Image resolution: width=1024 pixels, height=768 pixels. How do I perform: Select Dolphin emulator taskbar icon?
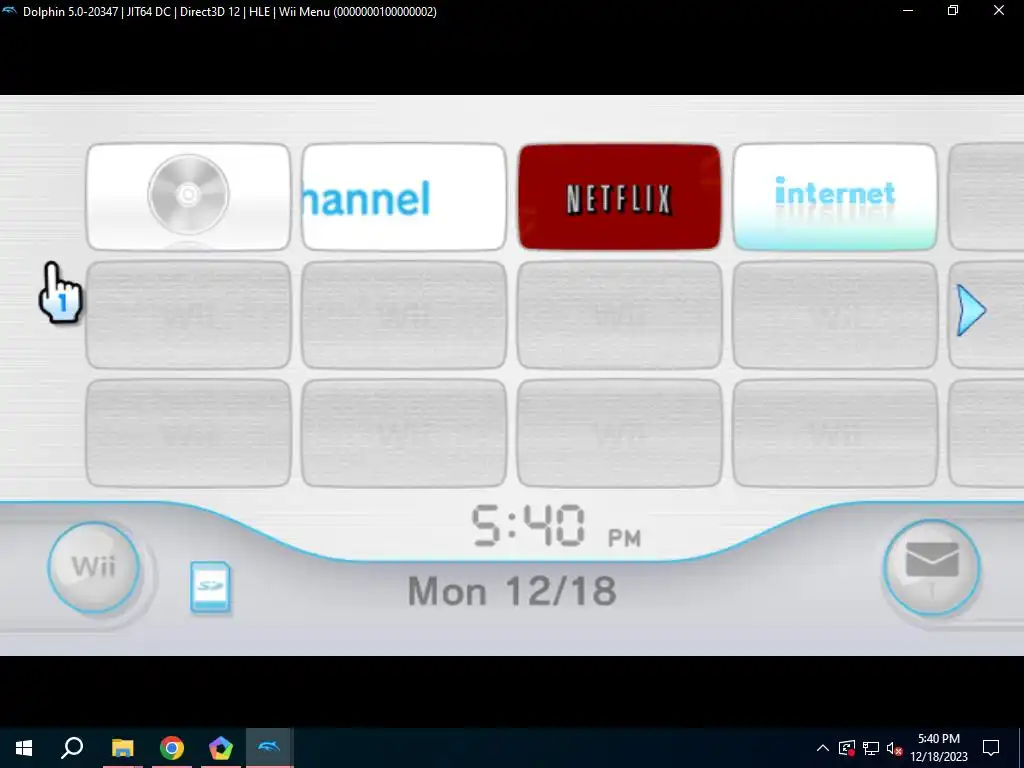pyautogui.click(x=269, y=748)
